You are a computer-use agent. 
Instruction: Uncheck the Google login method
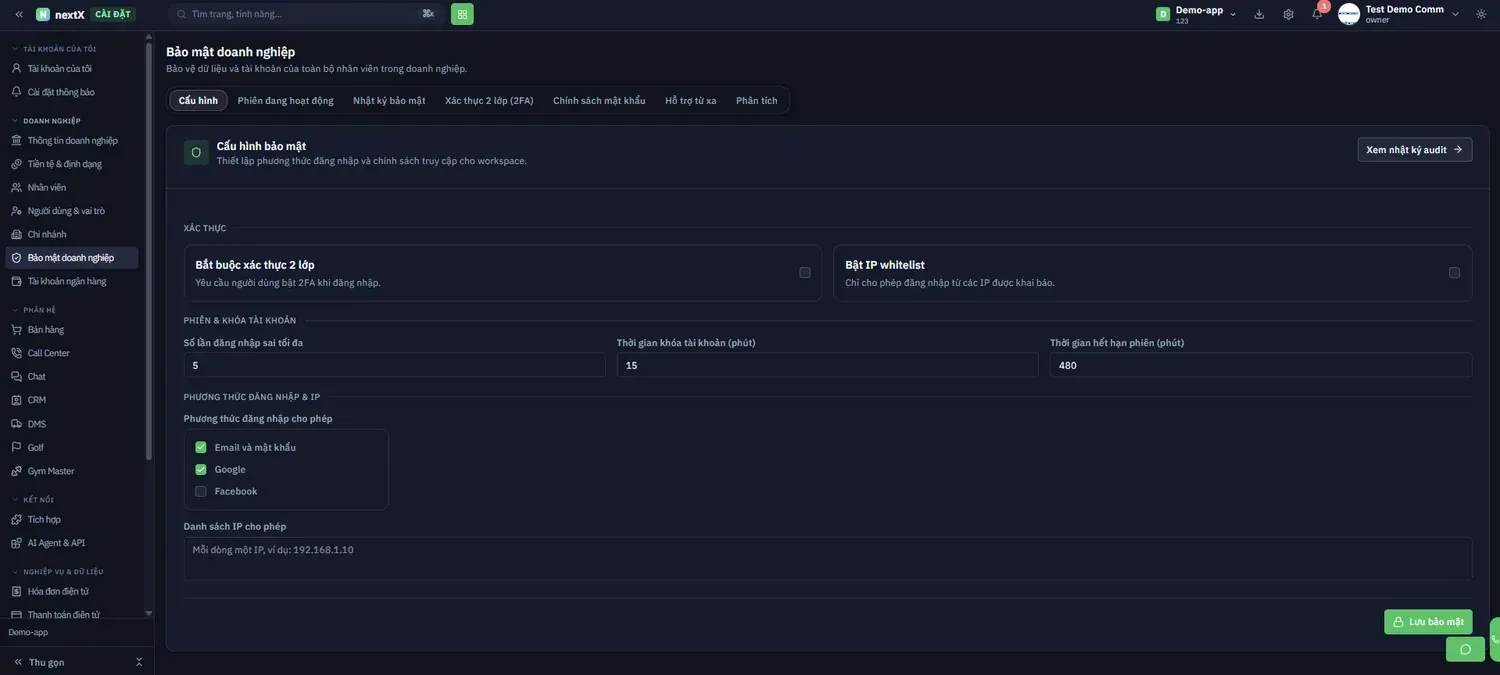tap(201, 469)
